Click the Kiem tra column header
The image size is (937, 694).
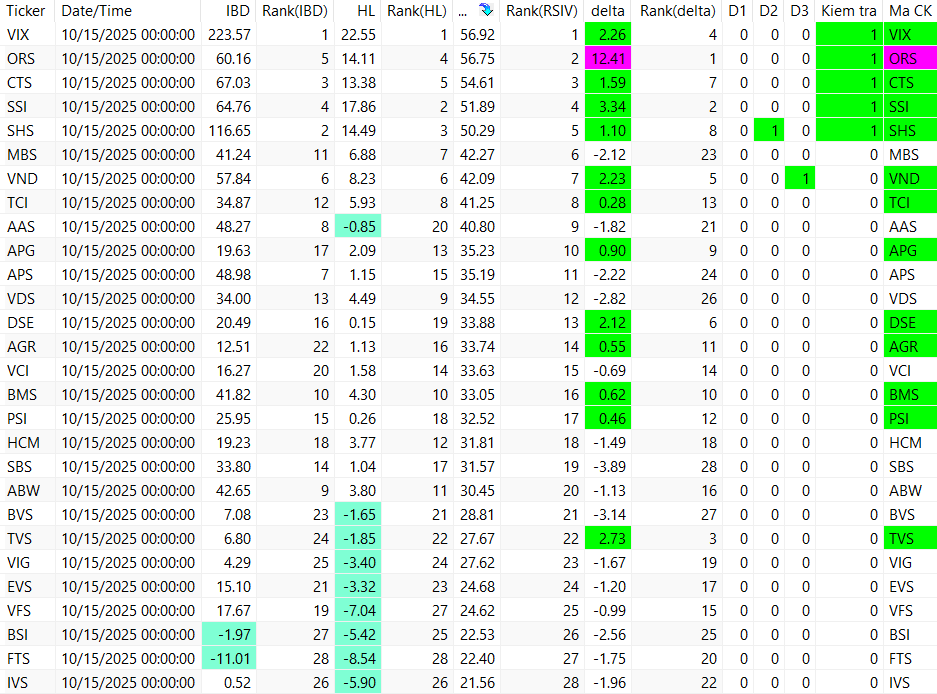tap(849, 11)
